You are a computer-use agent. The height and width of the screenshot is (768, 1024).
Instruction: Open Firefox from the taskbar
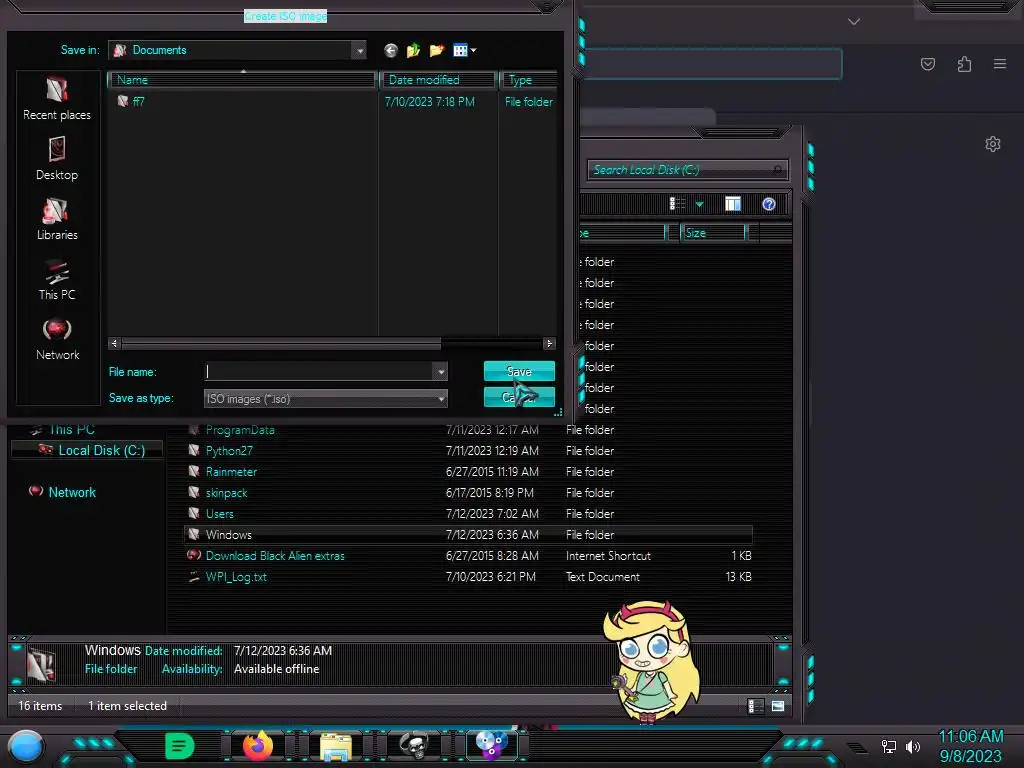[258, 745]
